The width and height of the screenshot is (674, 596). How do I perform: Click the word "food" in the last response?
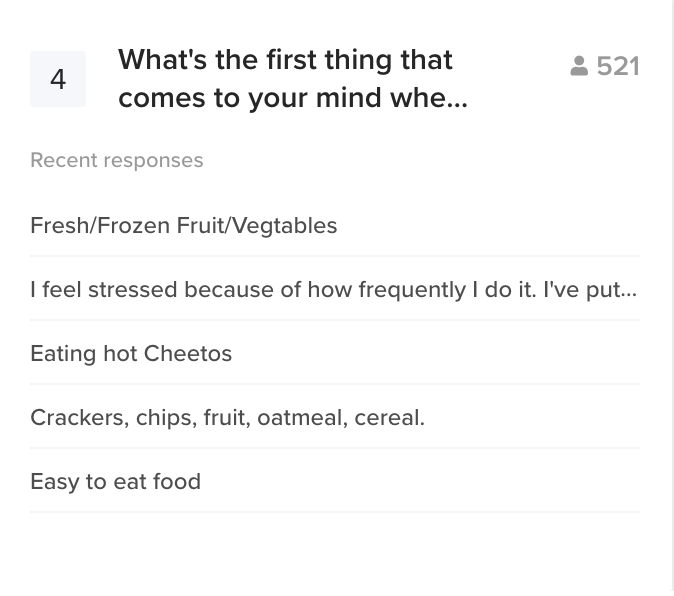tap(177, 481)
